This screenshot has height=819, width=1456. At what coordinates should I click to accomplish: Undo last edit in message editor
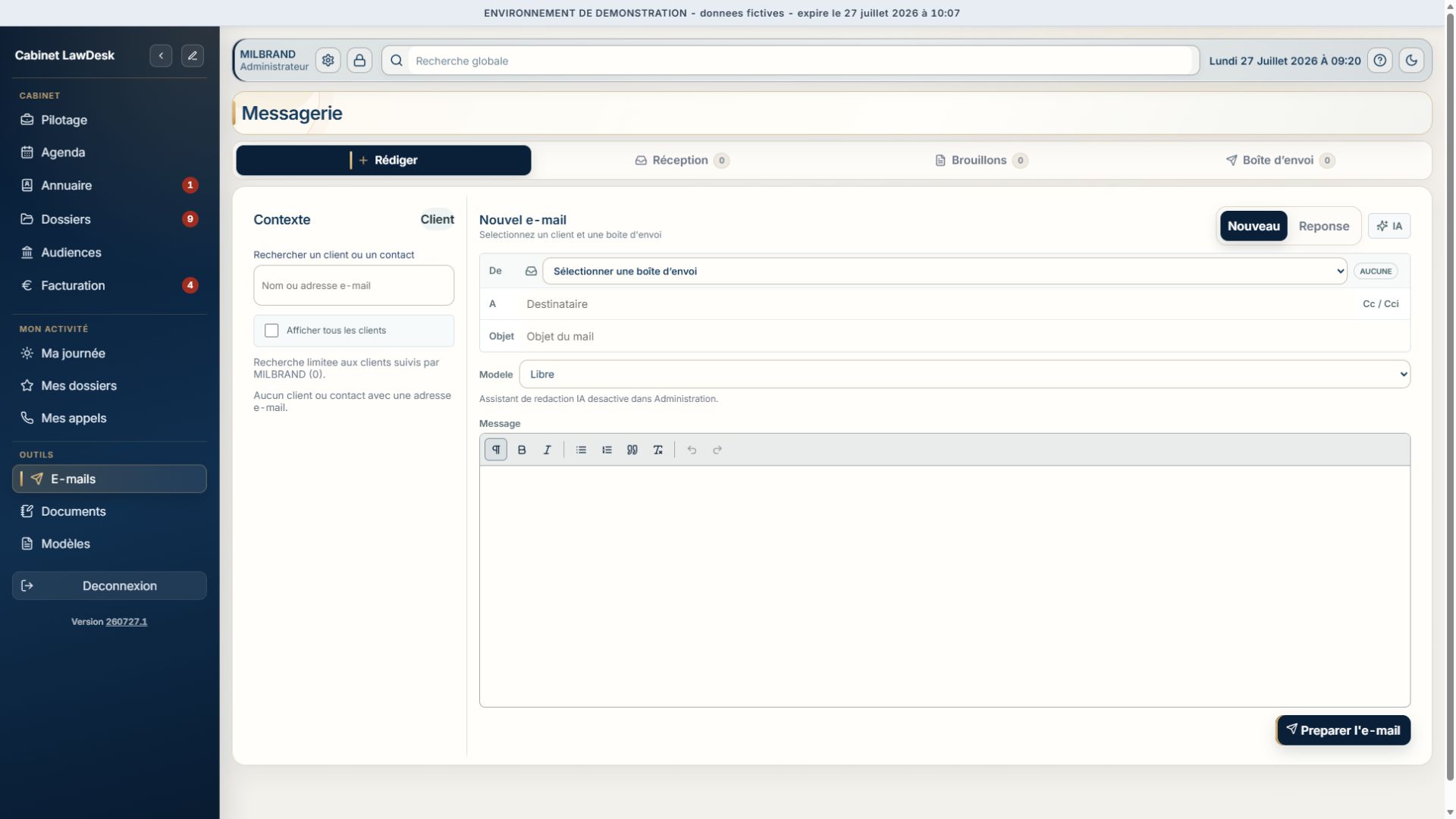[692, 450]
